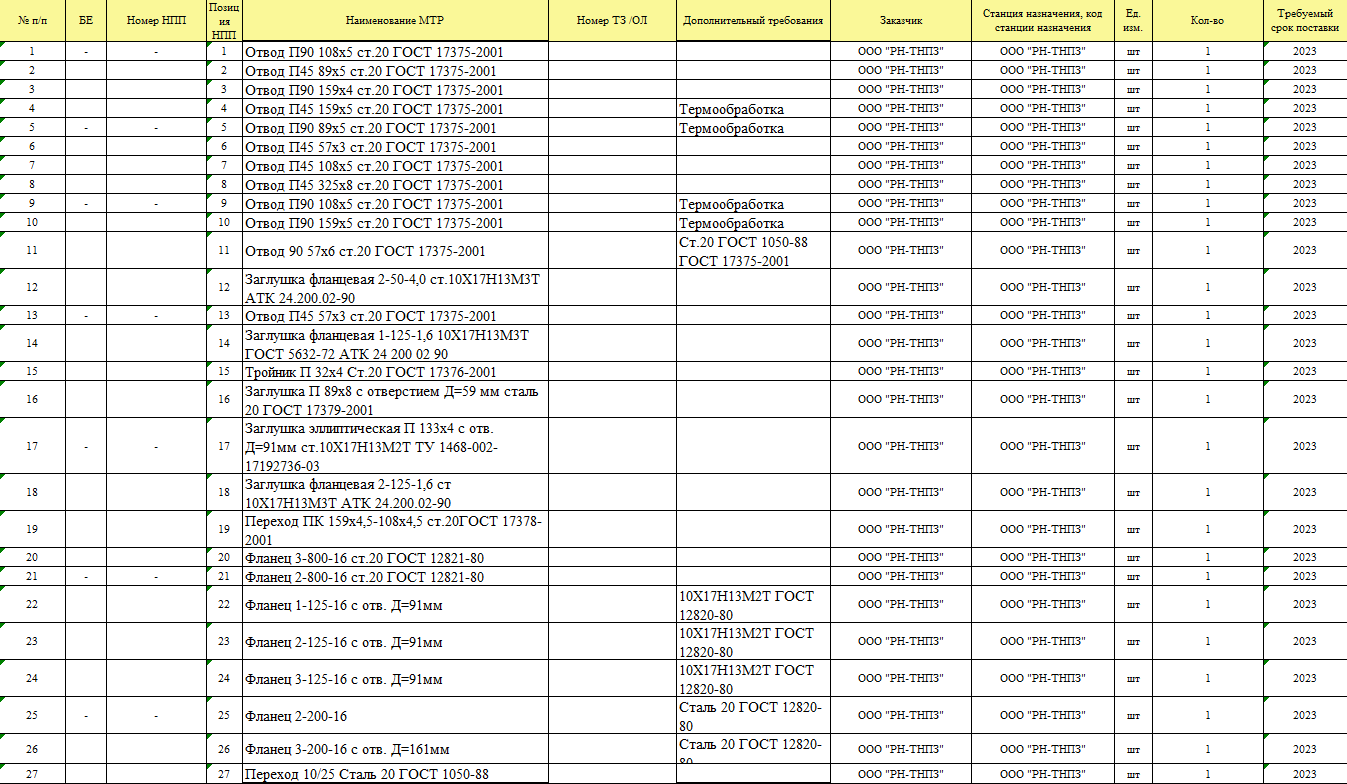The width and height of the screenshot is (1347, 784).
Task: Select cell "Переход 10/25 Сталь 20 ГОСТ 1050-88"
Action: point(395,775)
